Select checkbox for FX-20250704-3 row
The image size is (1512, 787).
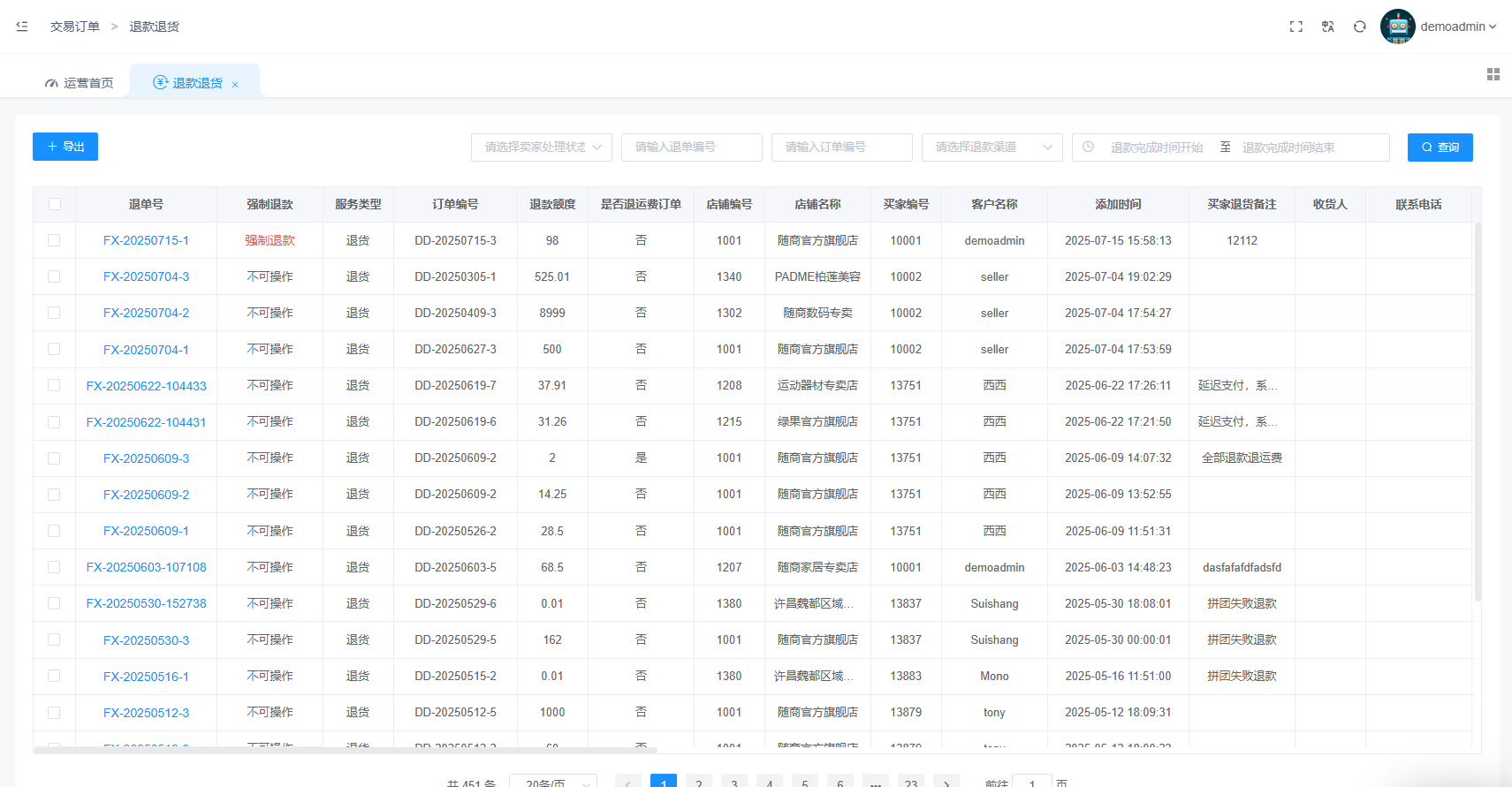[55, 276]
